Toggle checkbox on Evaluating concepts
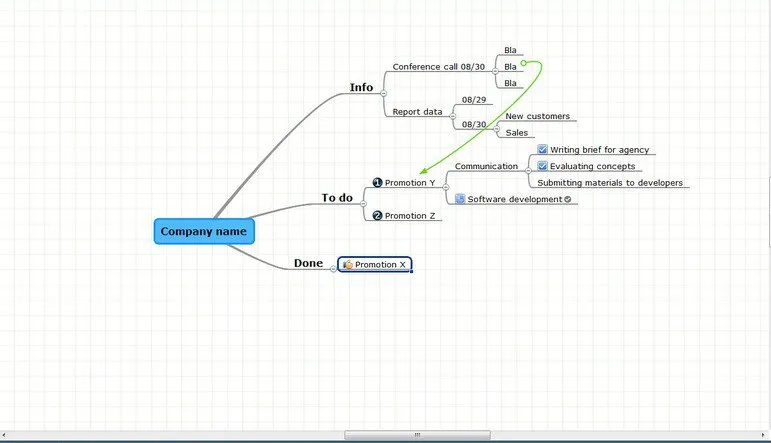The height and width of the screenshot is (443, 771). click(x=542, y=166)
